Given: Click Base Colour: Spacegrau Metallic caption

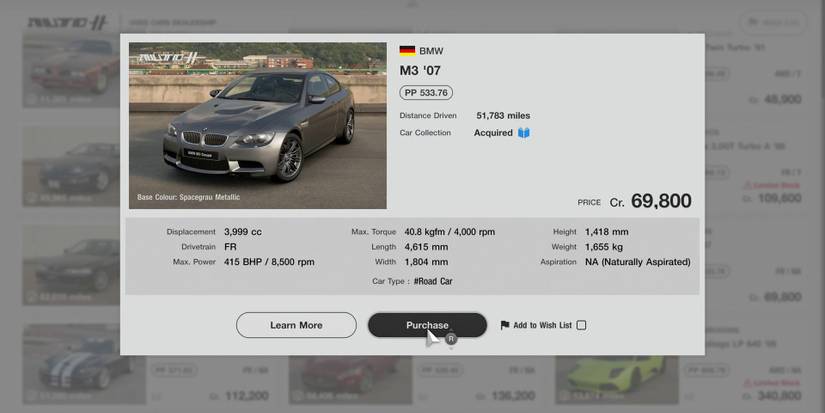Looking at the screenshot, I should [188, 197].
